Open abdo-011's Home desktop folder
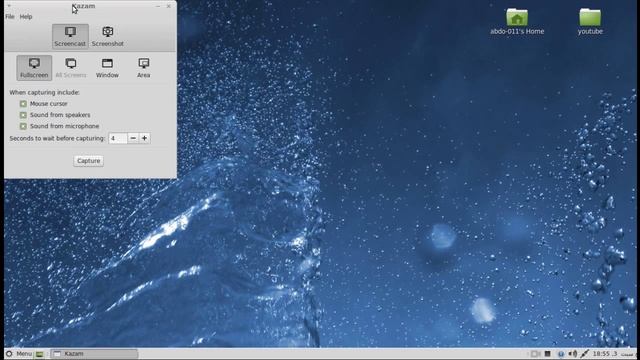 tap(517, 21)
